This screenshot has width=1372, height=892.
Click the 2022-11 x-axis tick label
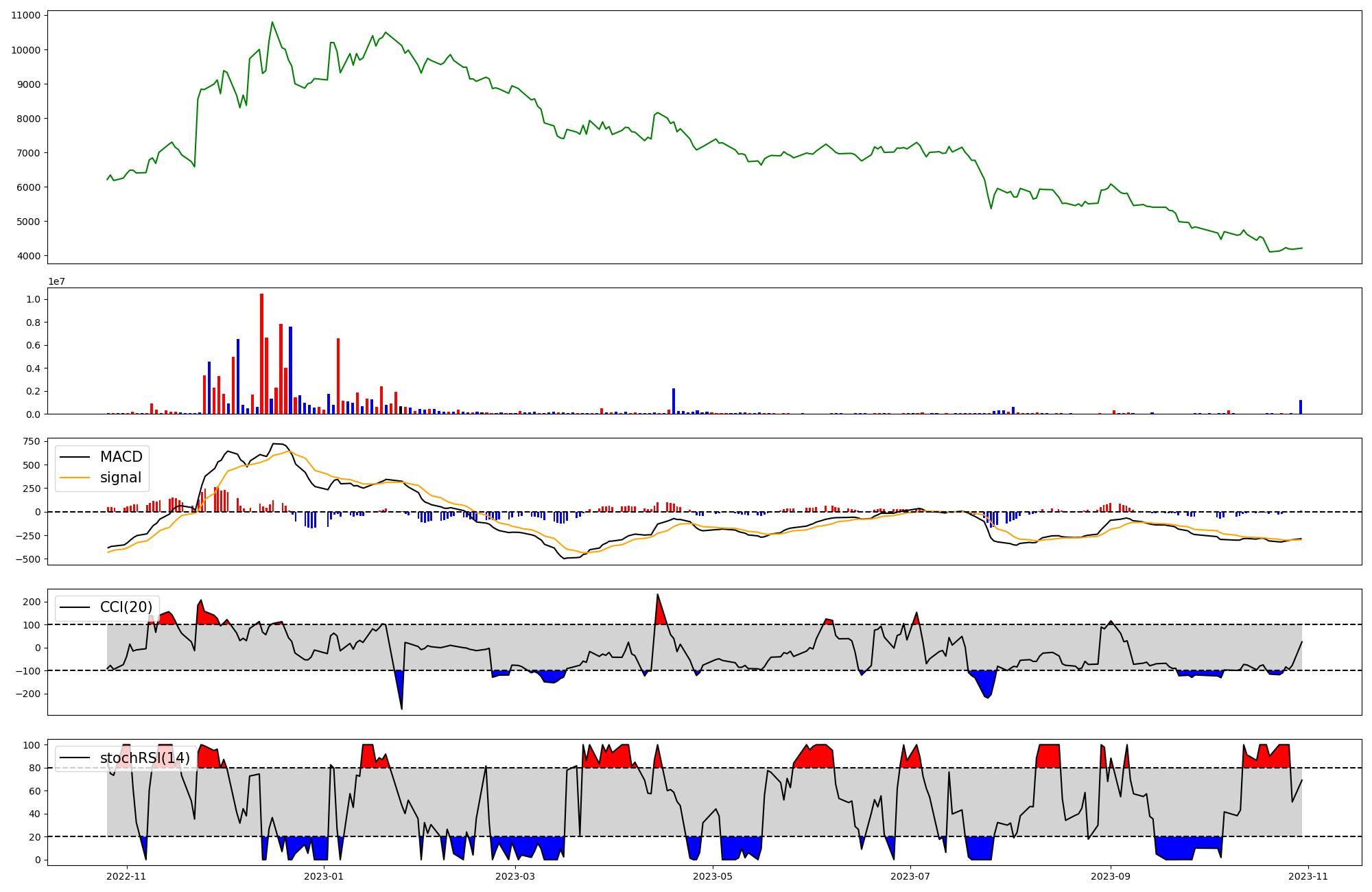tap(127, 876)
